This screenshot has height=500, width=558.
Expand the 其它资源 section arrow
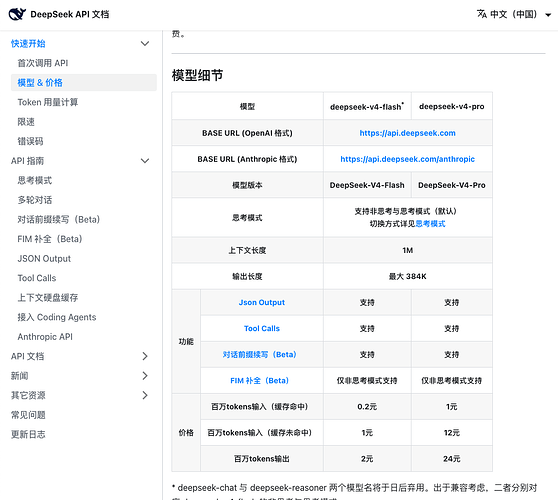tap(145, 395)
